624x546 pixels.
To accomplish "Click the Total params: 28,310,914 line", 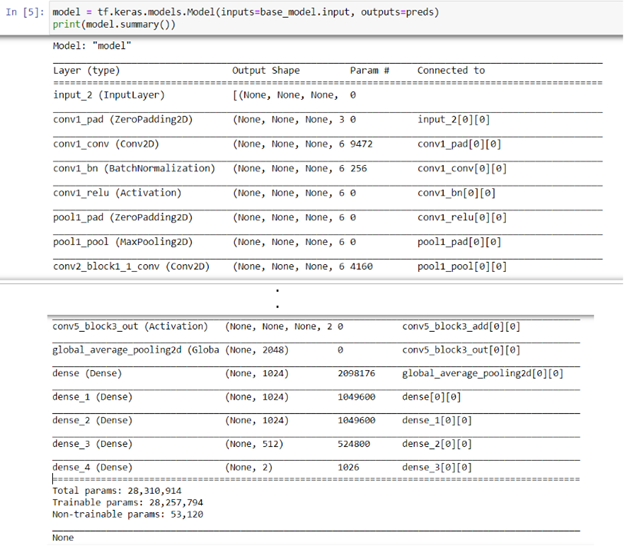I will [117, 491].
